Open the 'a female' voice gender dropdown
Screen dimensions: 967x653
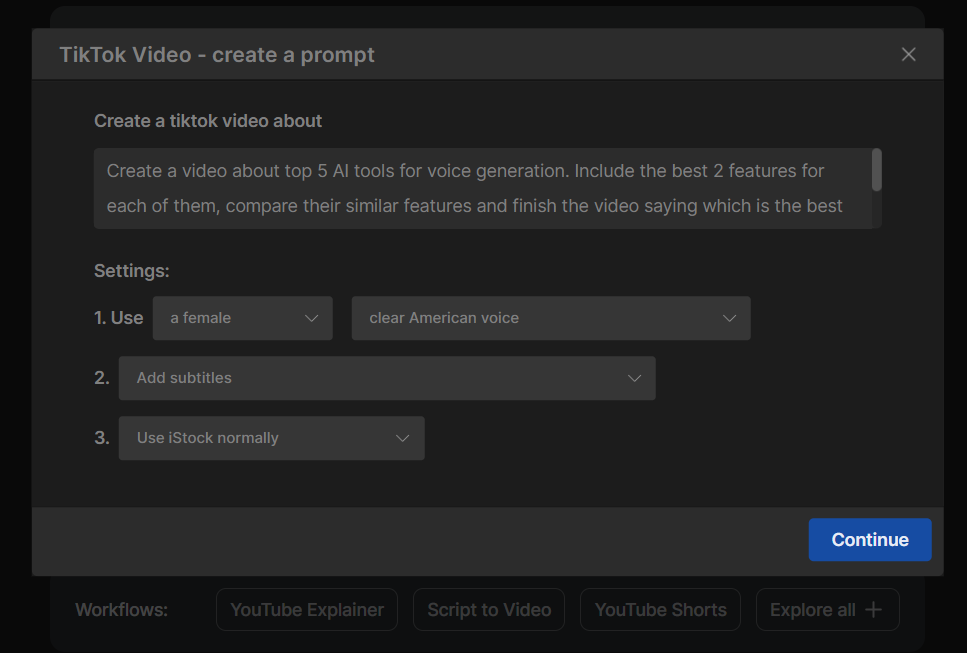point(242,318)
